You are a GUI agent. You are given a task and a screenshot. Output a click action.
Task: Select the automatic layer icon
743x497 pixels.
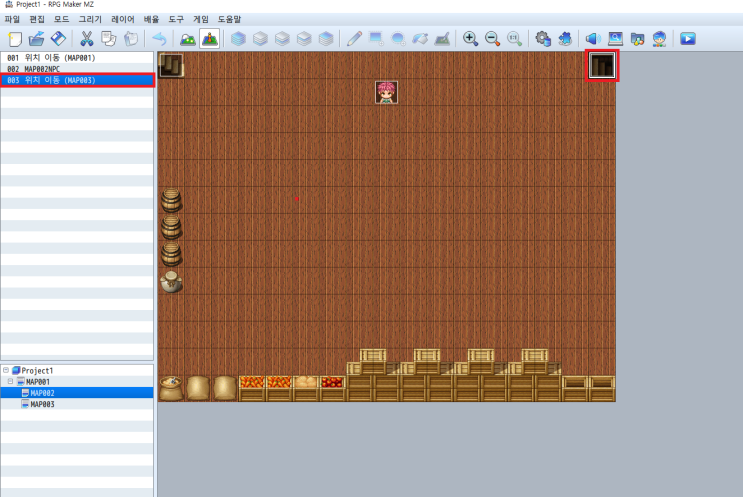(x=238, y=39)
